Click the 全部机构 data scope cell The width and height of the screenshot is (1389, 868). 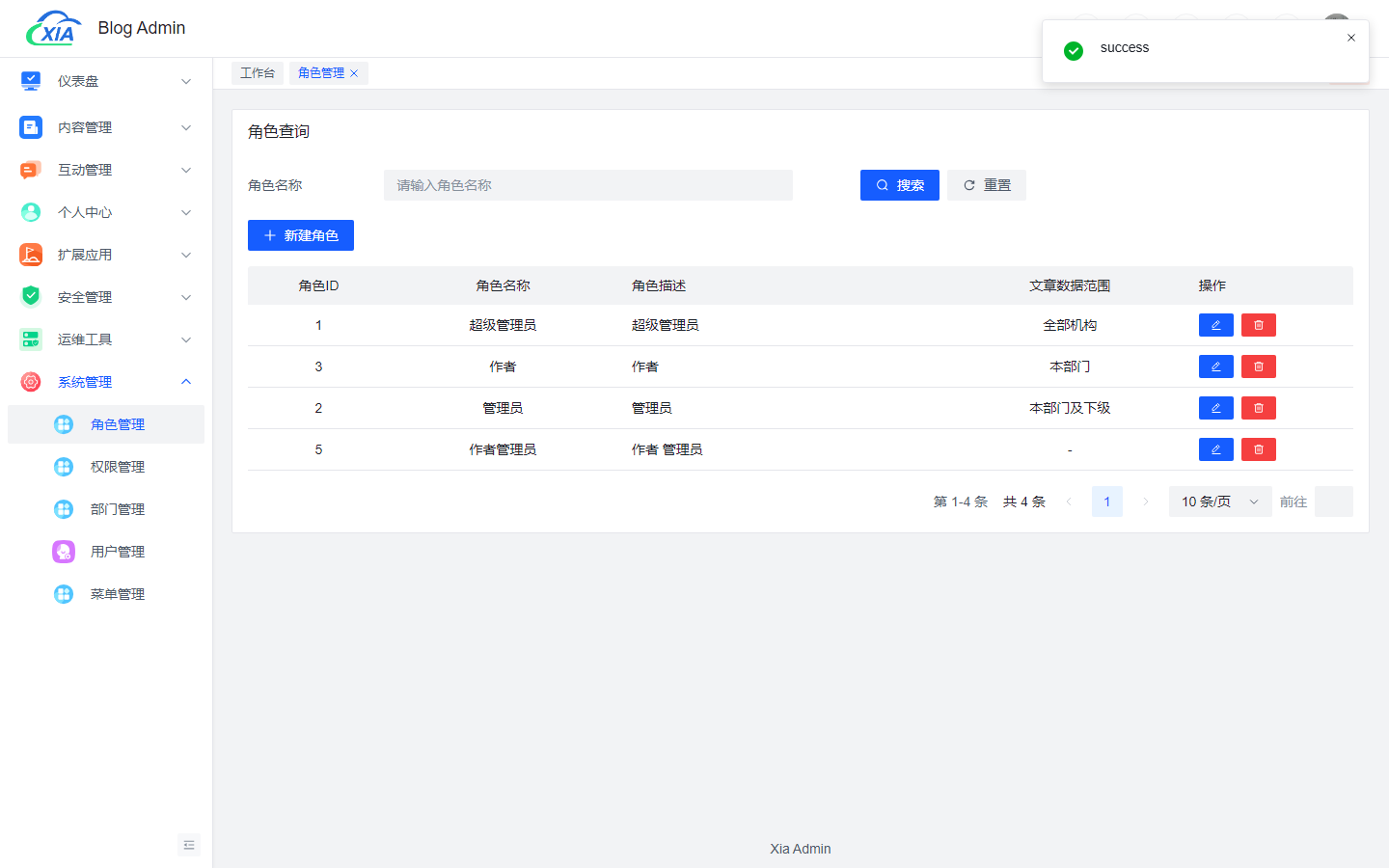click(1070, 325)
